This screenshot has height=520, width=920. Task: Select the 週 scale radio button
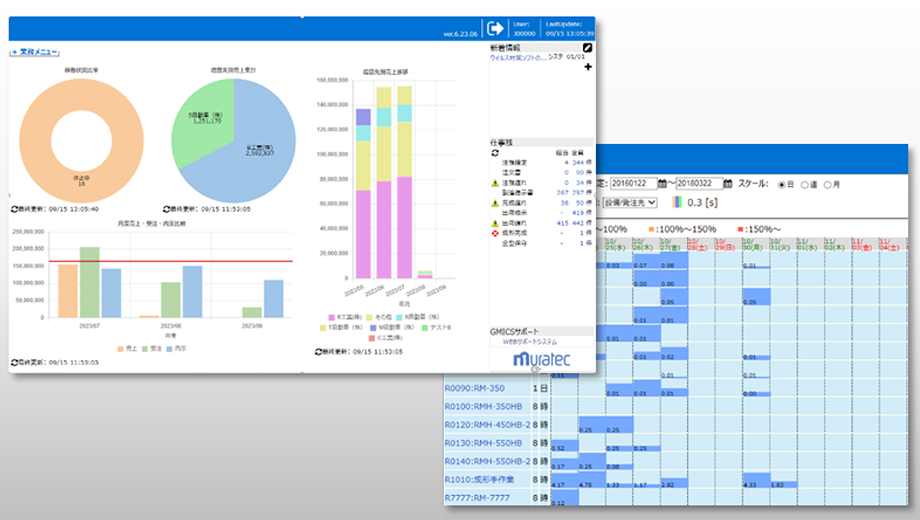805,184
